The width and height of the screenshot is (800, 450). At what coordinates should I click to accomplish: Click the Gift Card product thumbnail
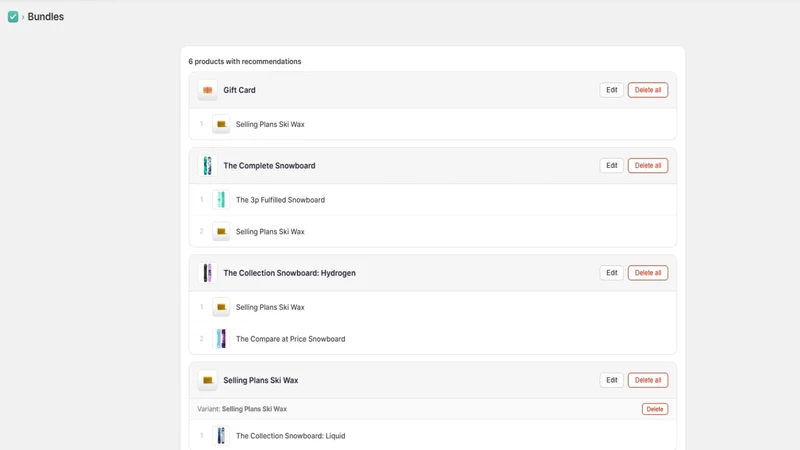coord(208,90)
